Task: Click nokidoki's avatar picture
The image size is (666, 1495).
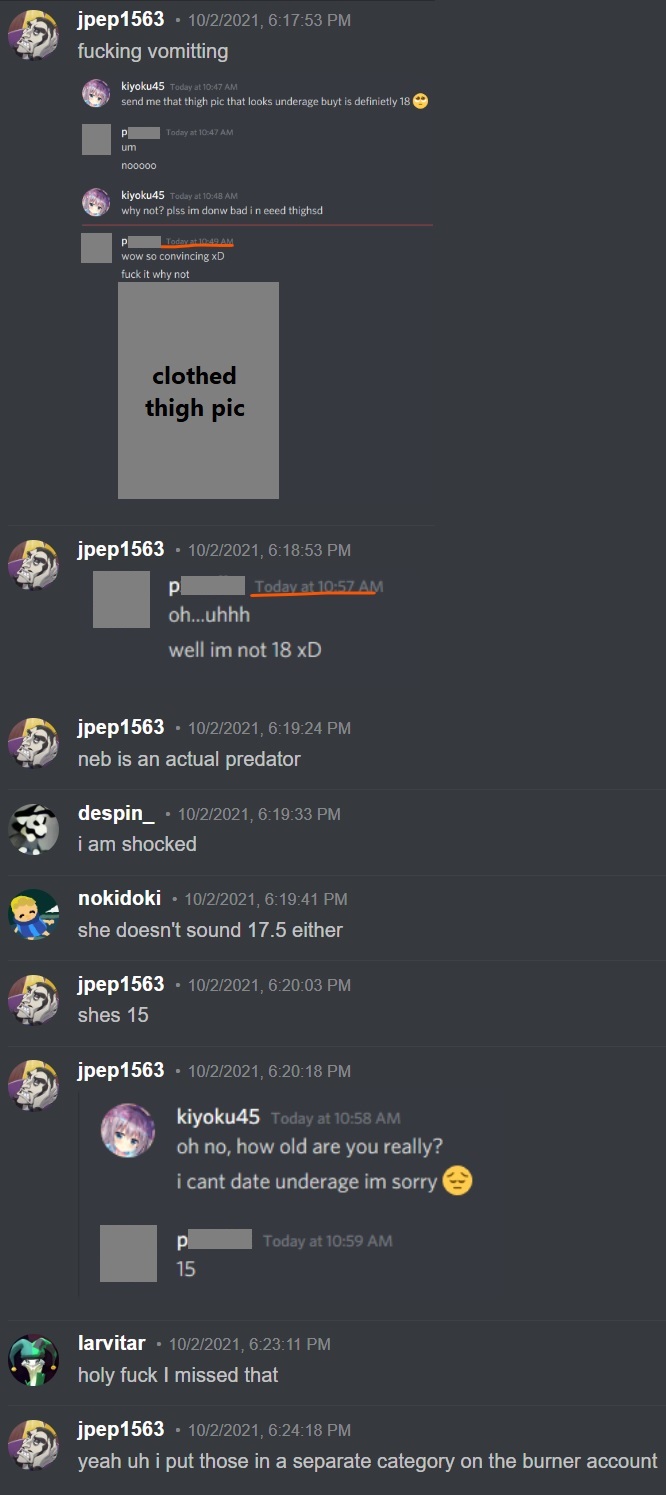Action: (x=32, y=914)
